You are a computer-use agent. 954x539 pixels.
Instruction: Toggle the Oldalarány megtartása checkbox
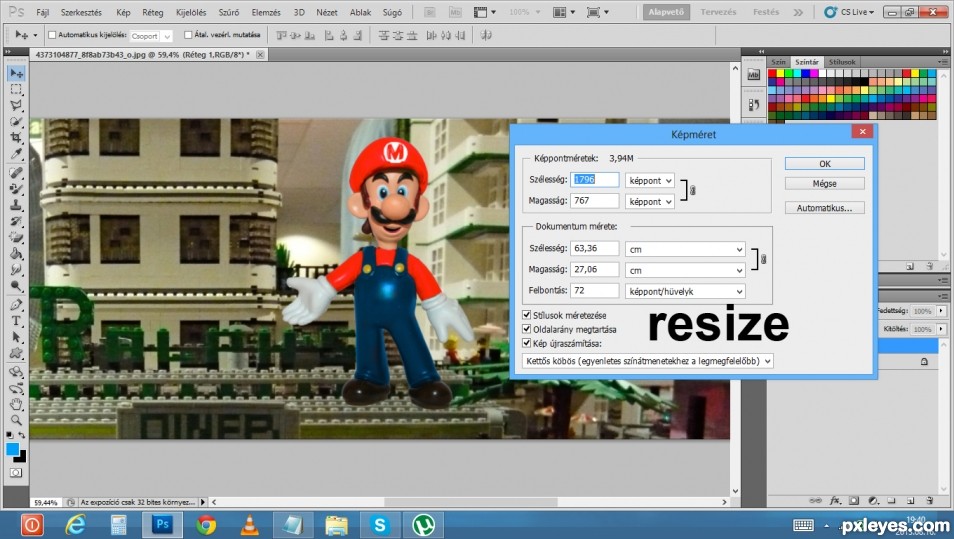click(x=527, y=329)
